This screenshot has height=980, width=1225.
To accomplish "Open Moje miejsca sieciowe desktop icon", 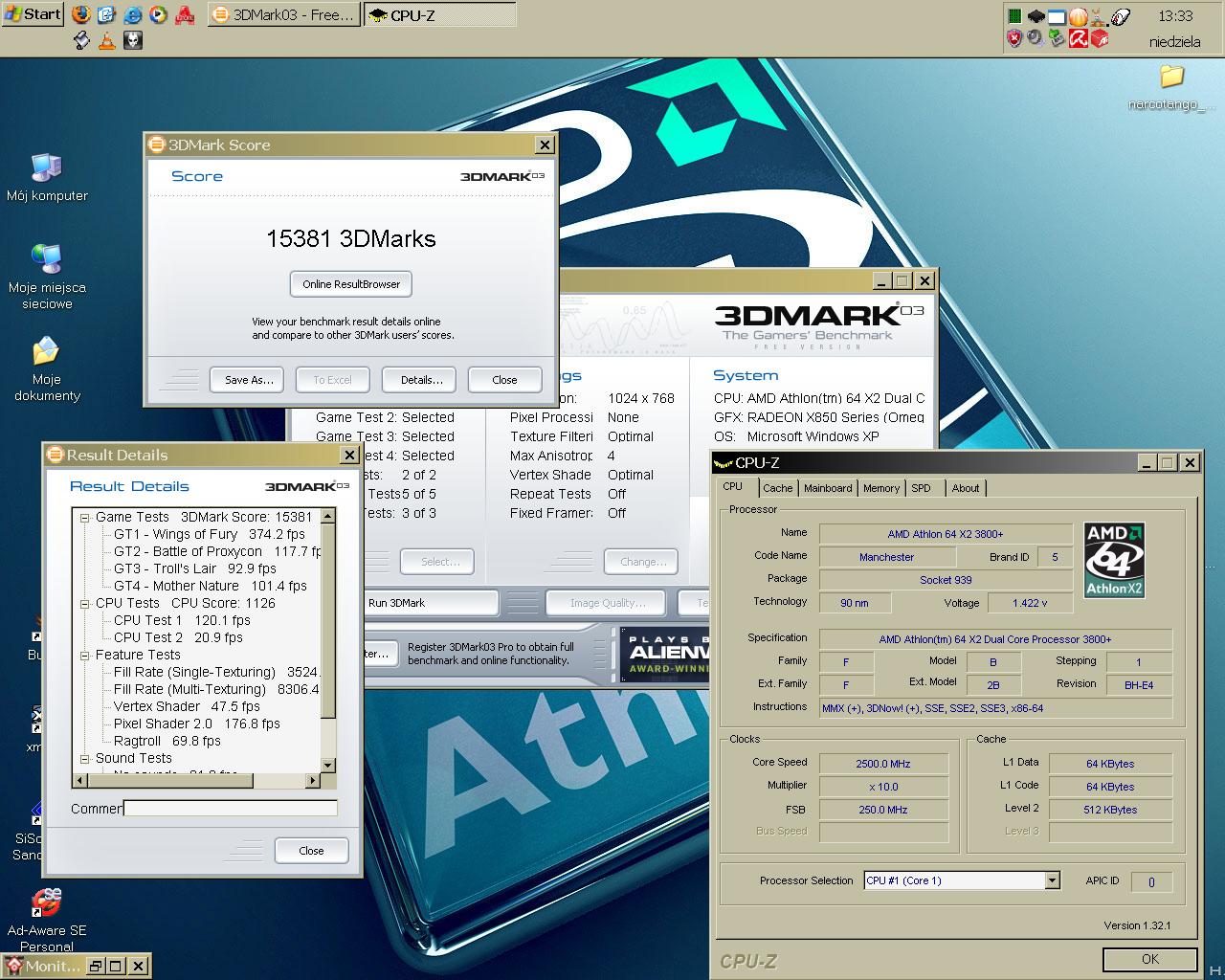I will click(47, 277).
